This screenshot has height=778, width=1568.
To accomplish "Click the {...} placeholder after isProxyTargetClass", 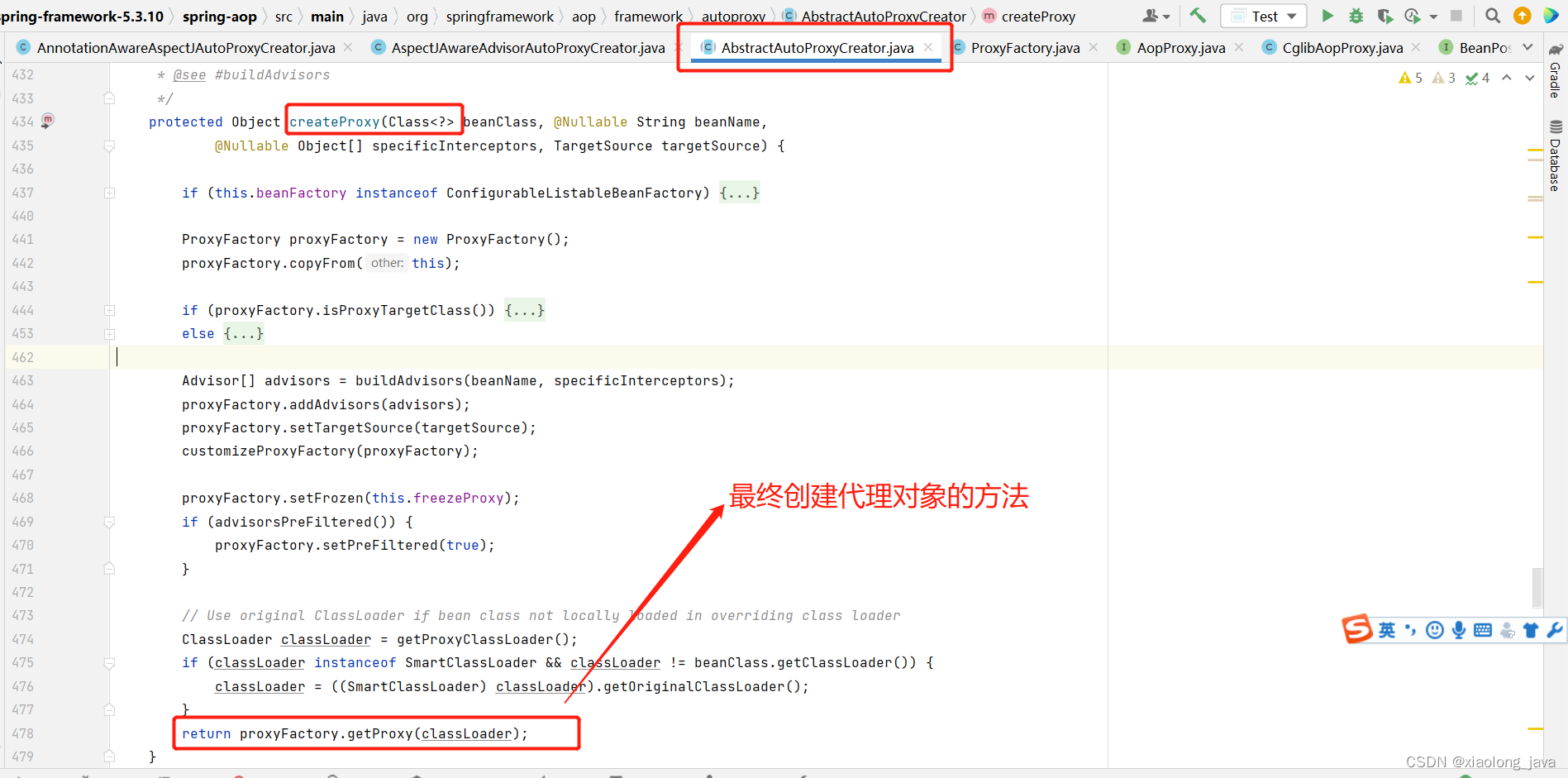I will [524, 310].
